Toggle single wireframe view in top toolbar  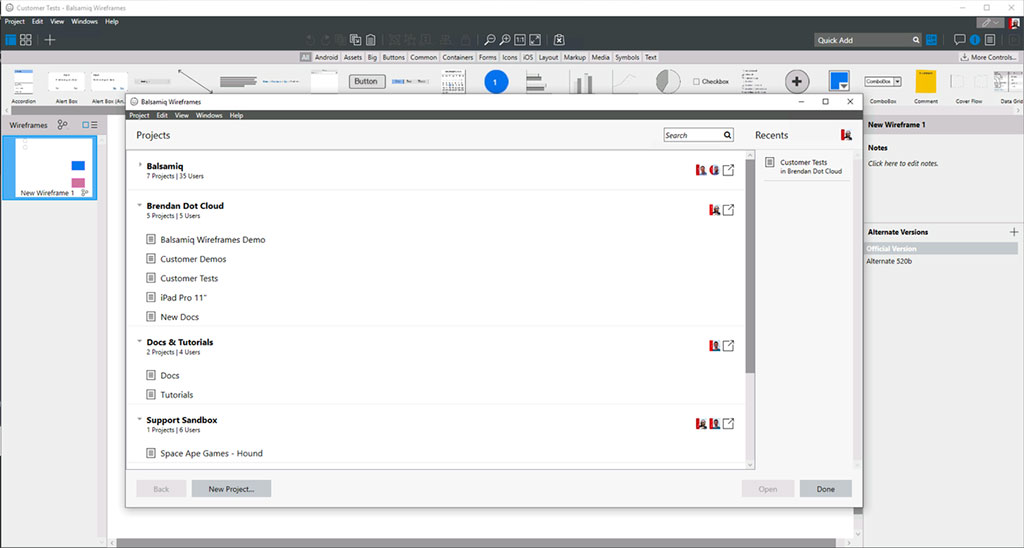(11, 40)
